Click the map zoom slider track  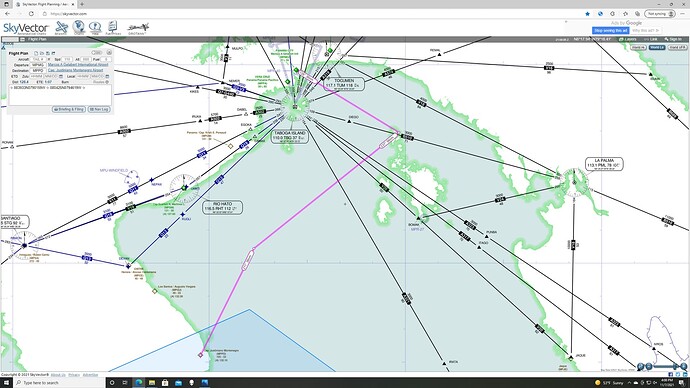point(664,366)
